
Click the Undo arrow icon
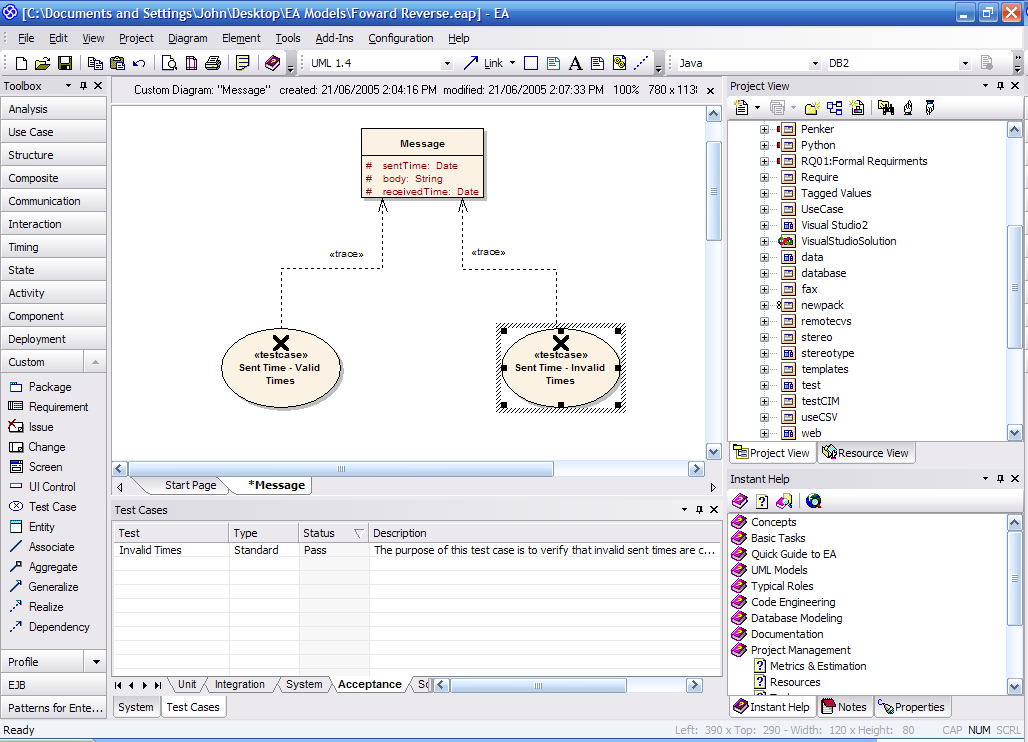pos(139,63)
